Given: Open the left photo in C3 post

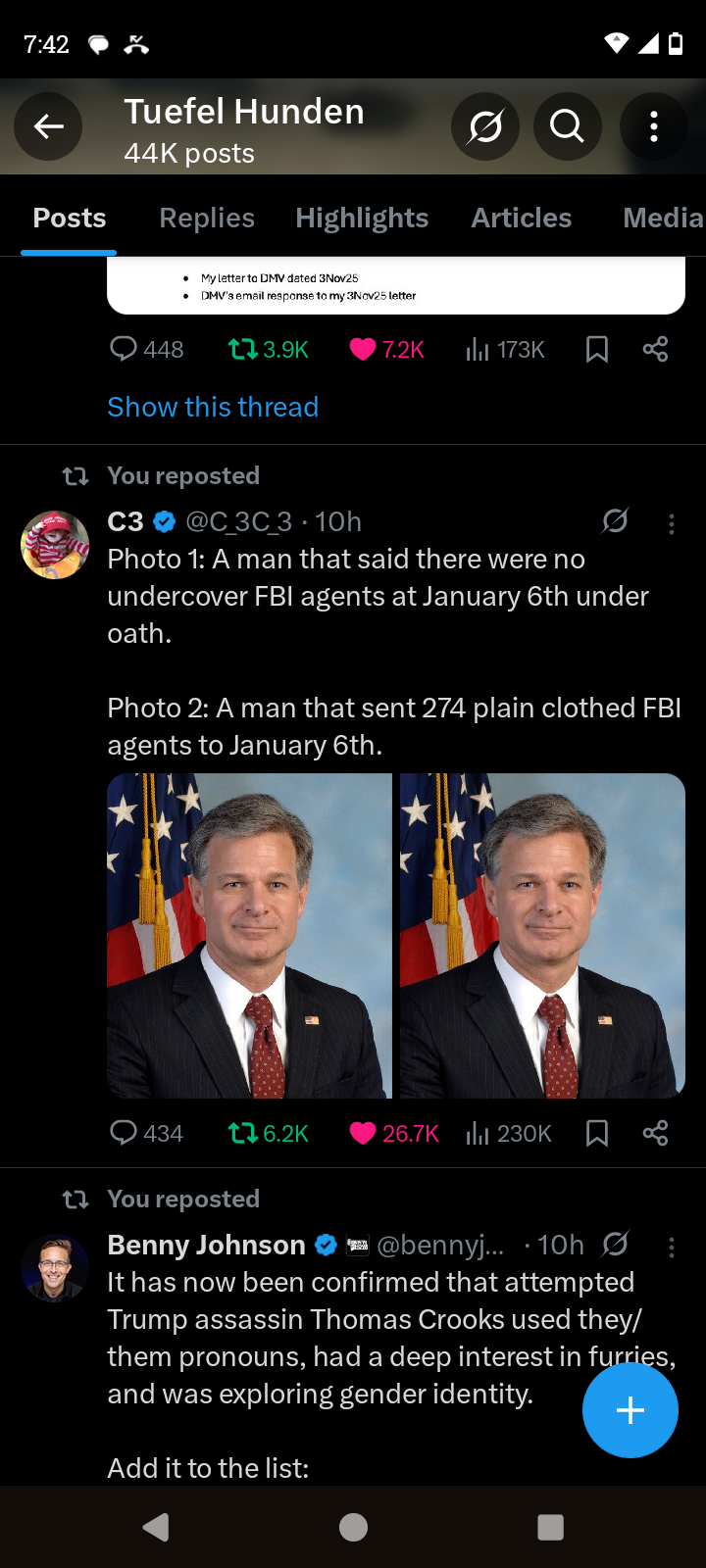Looking at the screenshot, I should pyautogui.click(x=249, y=936).
